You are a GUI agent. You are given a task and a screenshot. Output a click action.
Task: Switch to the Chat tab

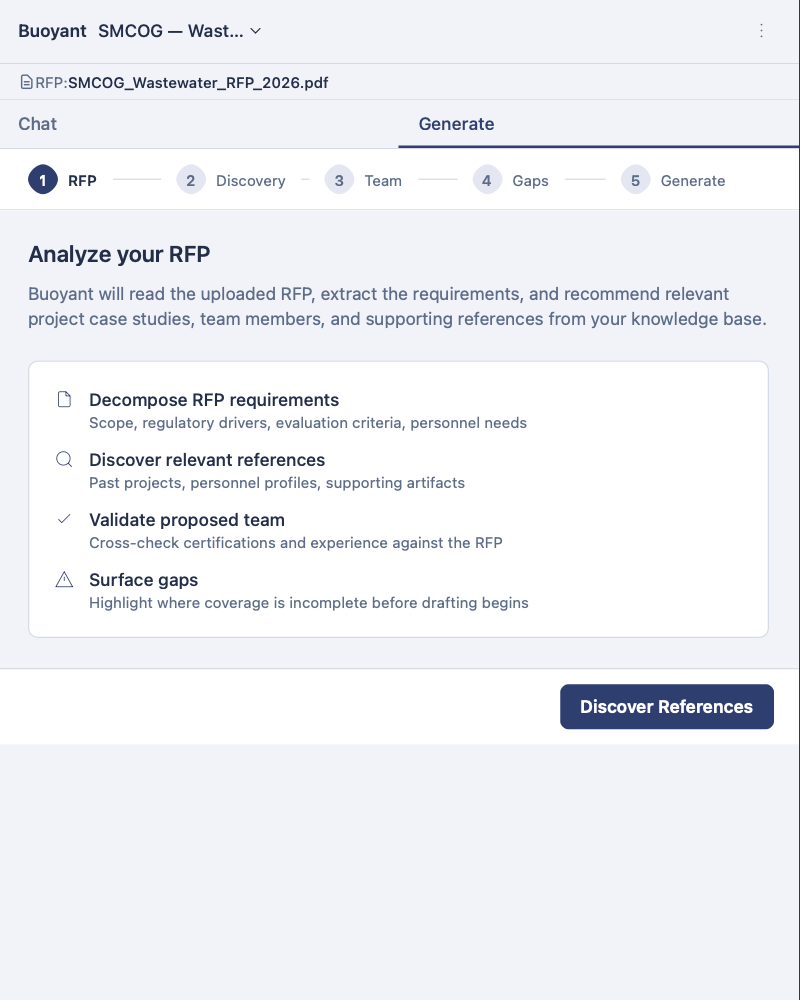point(38,124)
